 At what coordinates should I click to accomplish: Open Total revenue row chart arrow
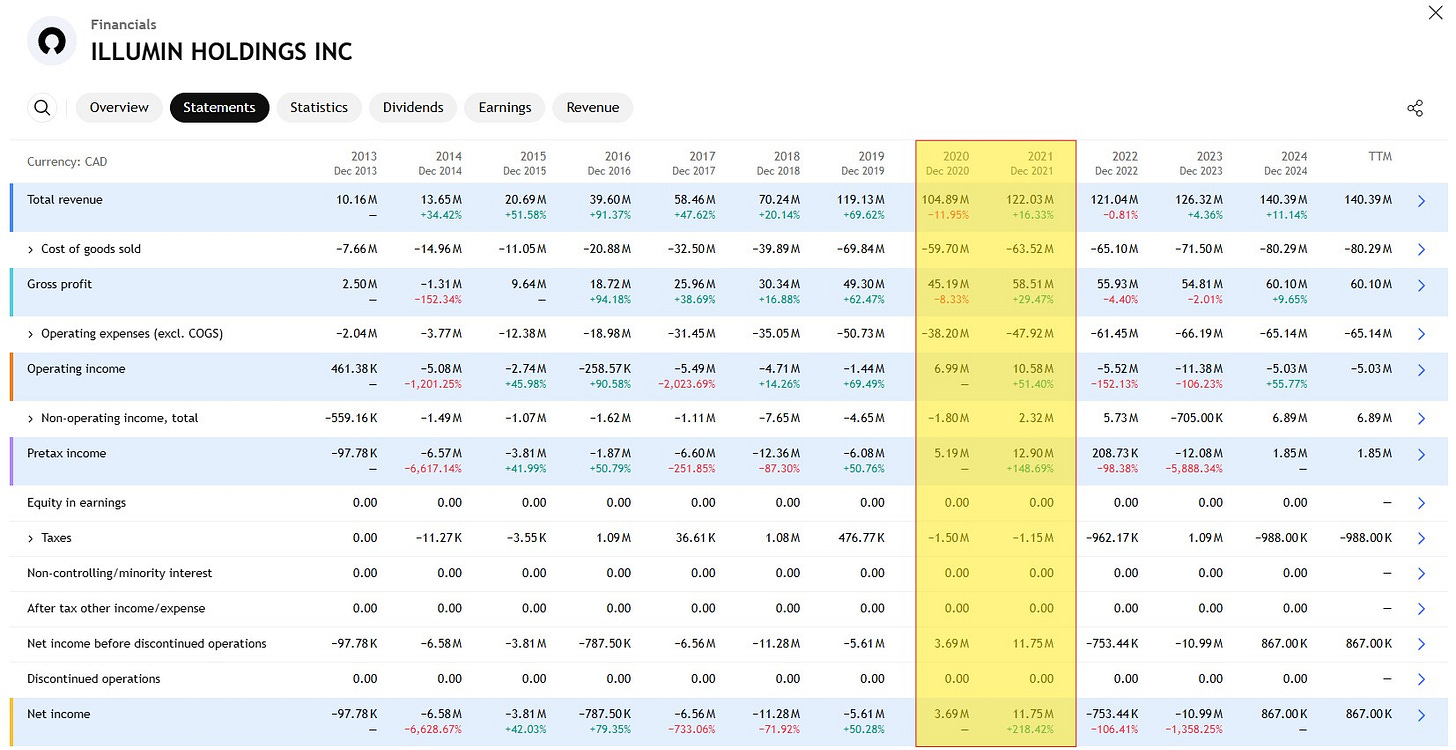pyautogui.click(x=1422, y=201)
